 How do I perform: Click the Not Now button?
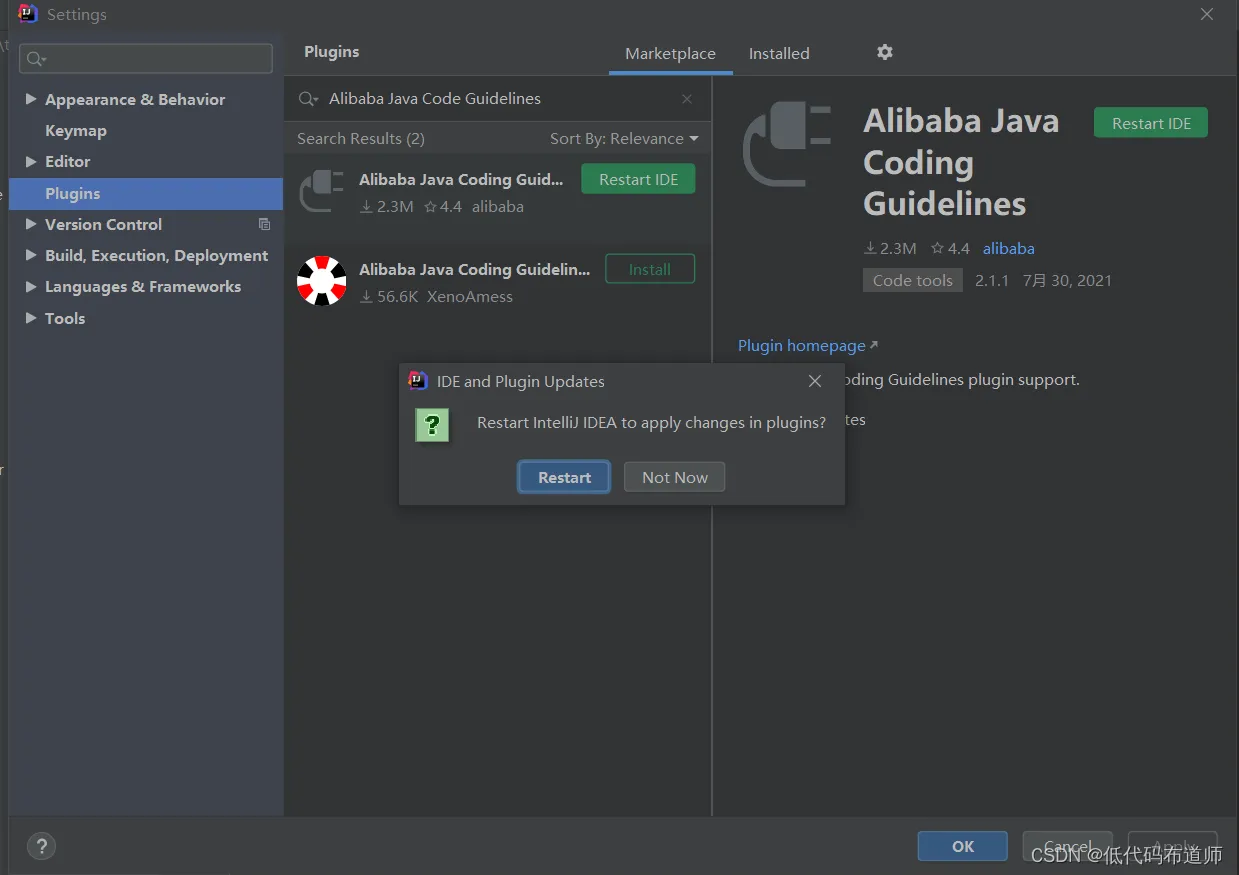pyautogui.click(x=675, y=477)
